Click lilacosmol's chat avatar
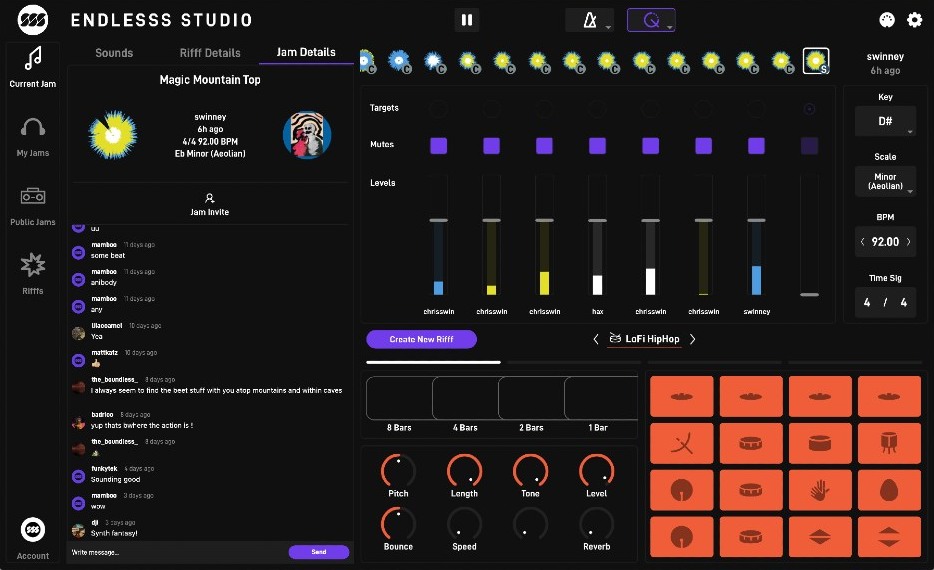The width and height of the screenshot is (934, 570). click(x=78, y=333)
